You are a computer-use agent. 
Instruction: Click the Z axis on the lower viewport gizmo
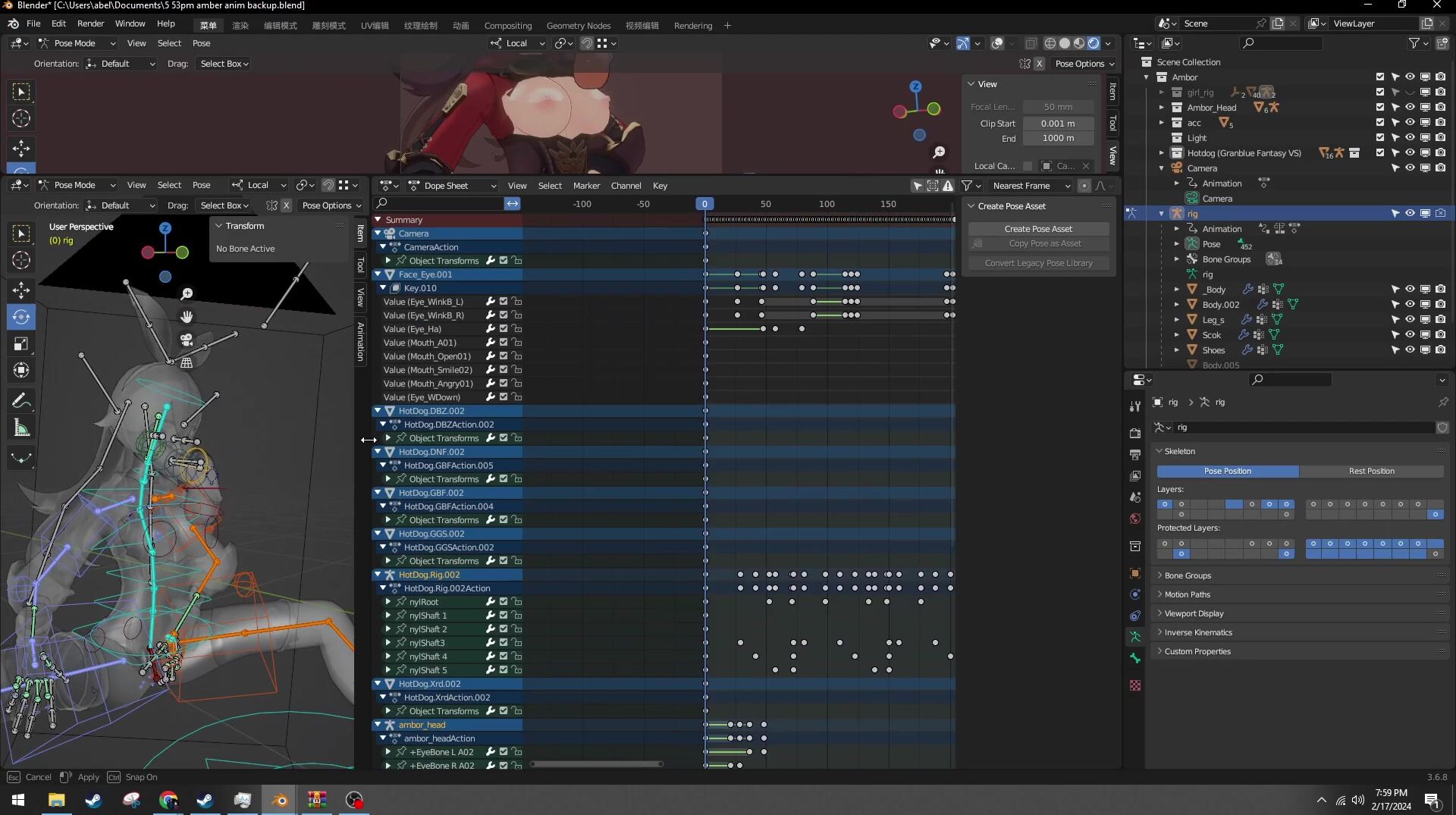point(165,228)
